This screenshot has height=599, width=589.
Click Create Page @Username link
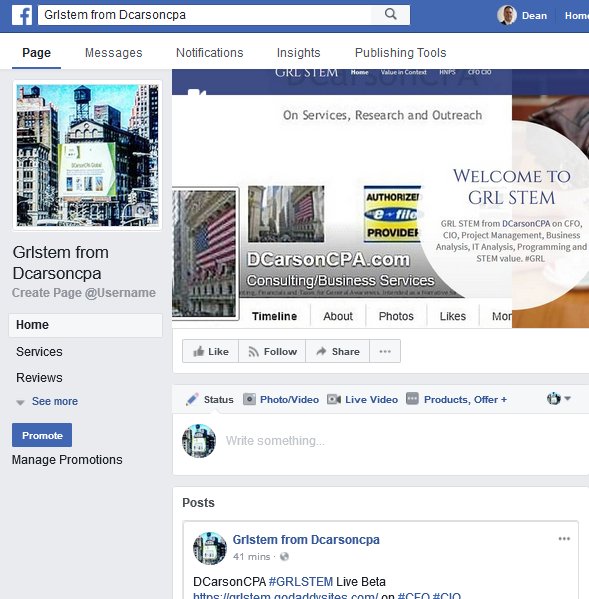pos(84,293)
